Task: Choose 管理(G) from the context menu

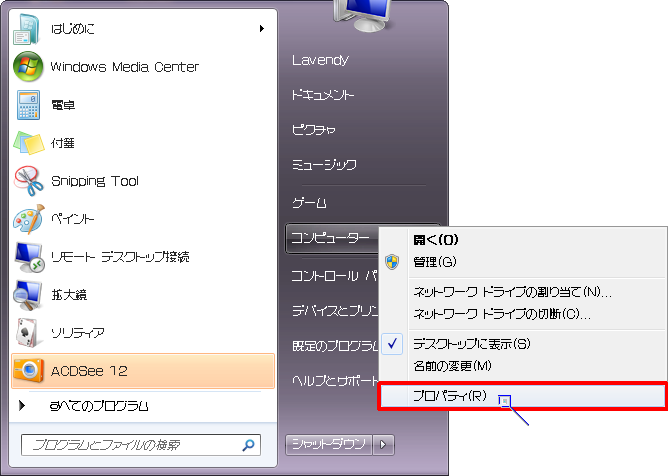Action: pos(434,262)
